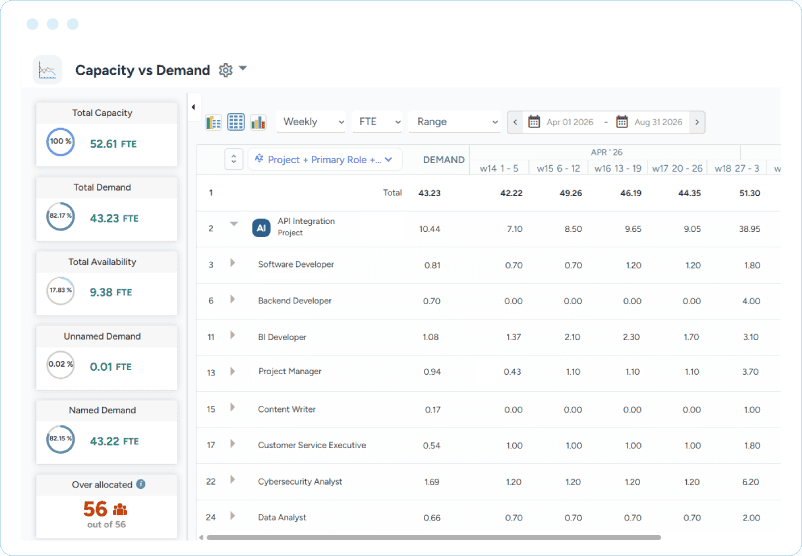Image resolution: width=802 pixels, height=556 pixels.
Task: Expand the Content Writer row
Action: (233, 407)
